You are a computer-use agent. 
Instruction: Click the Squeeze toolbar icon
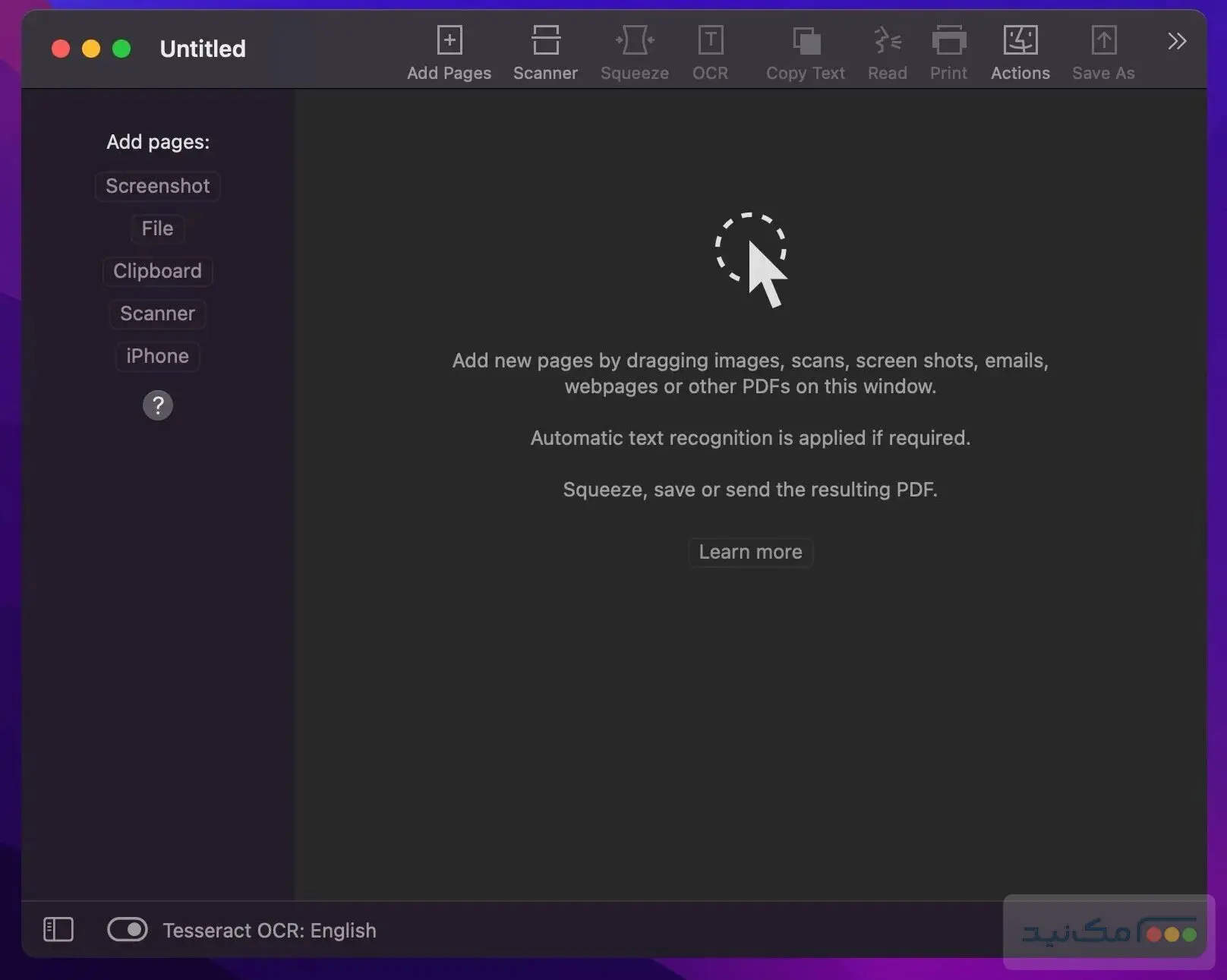(635, 40)
